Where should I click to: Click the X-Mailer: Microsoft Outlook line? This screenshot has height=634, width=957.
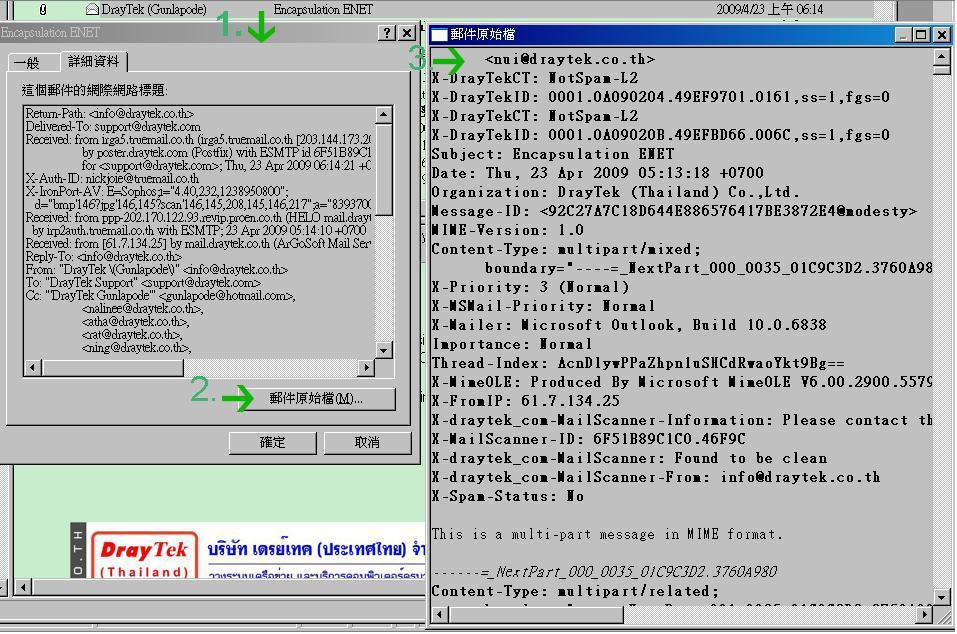629,325
